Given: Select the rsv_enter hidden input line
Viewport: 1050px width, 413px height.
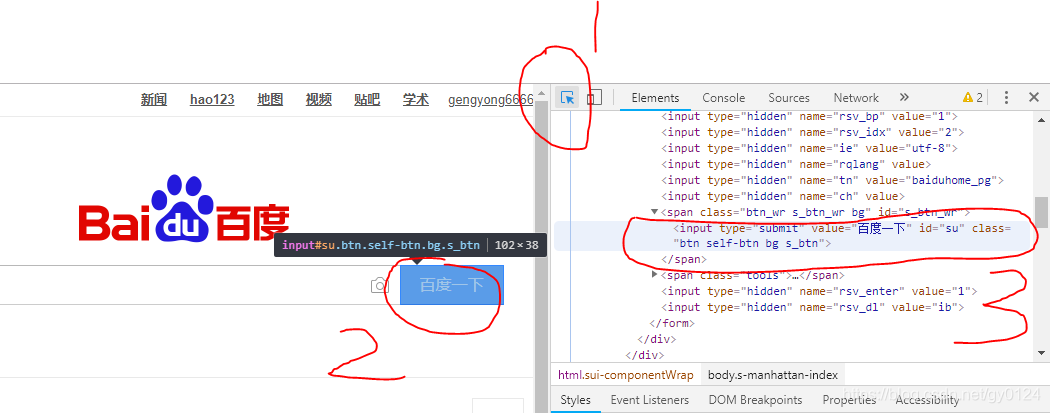Looking at the screenshot, I should [x=820, y=291].
